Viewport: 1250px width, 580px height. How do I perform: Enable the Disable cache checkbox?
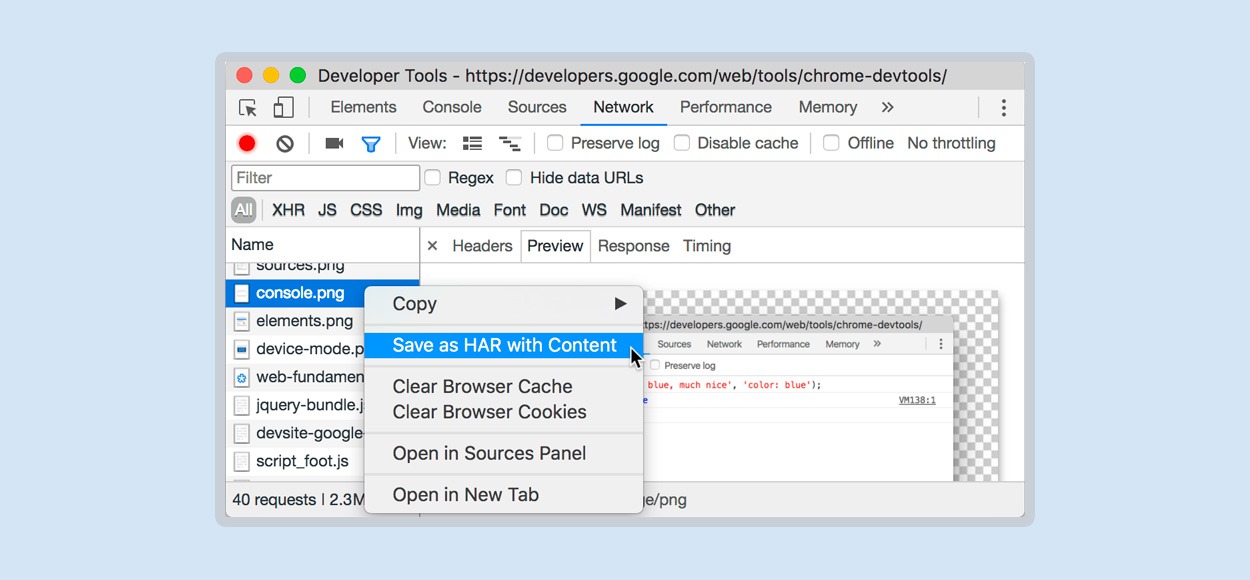[x=682, y=143]
